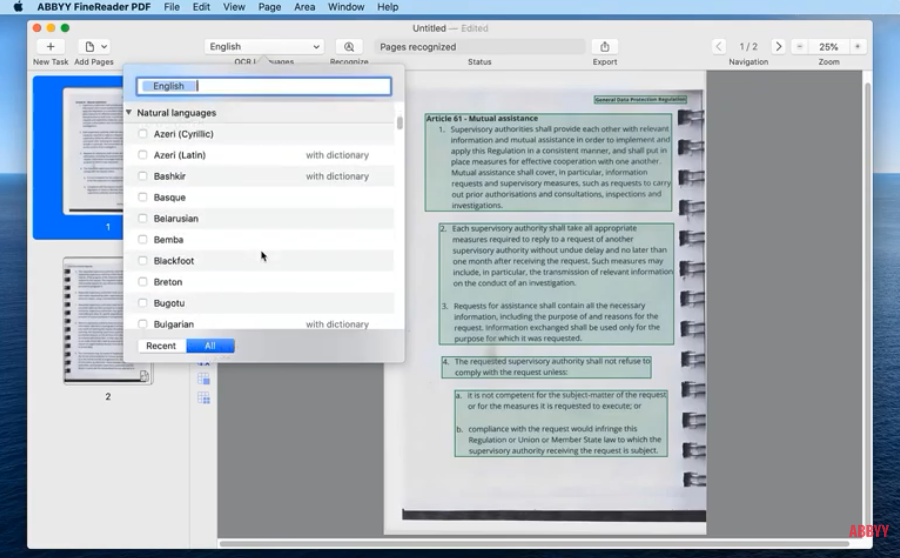The height and width of the screenshot is (558, 900).
Task: Open the Apple menu
Action: (18, 7)
